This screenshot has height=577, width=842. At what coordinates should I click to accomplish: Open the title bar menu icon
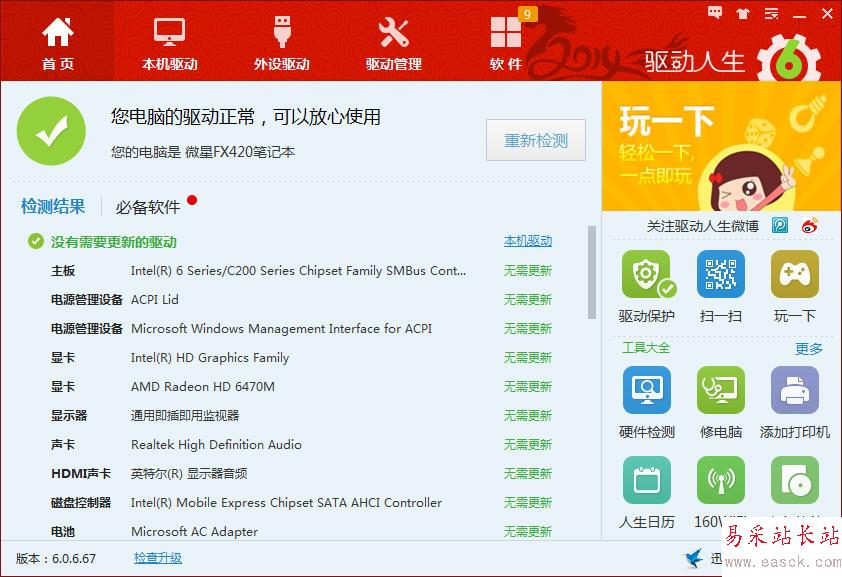pyautogui.click(x=772, y=13)
